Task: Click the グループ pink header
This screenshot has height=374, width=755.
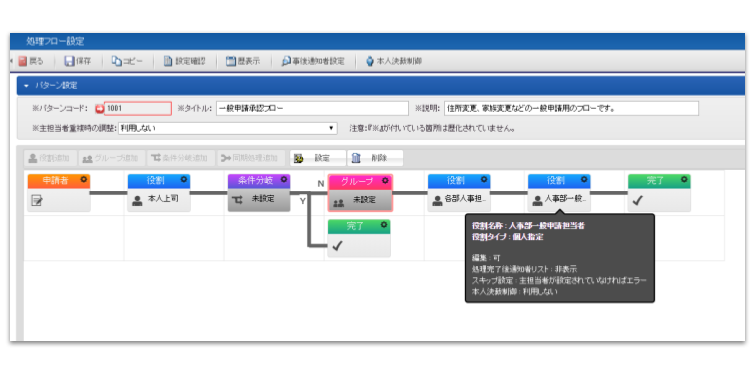Action: (x=360, y=182)
